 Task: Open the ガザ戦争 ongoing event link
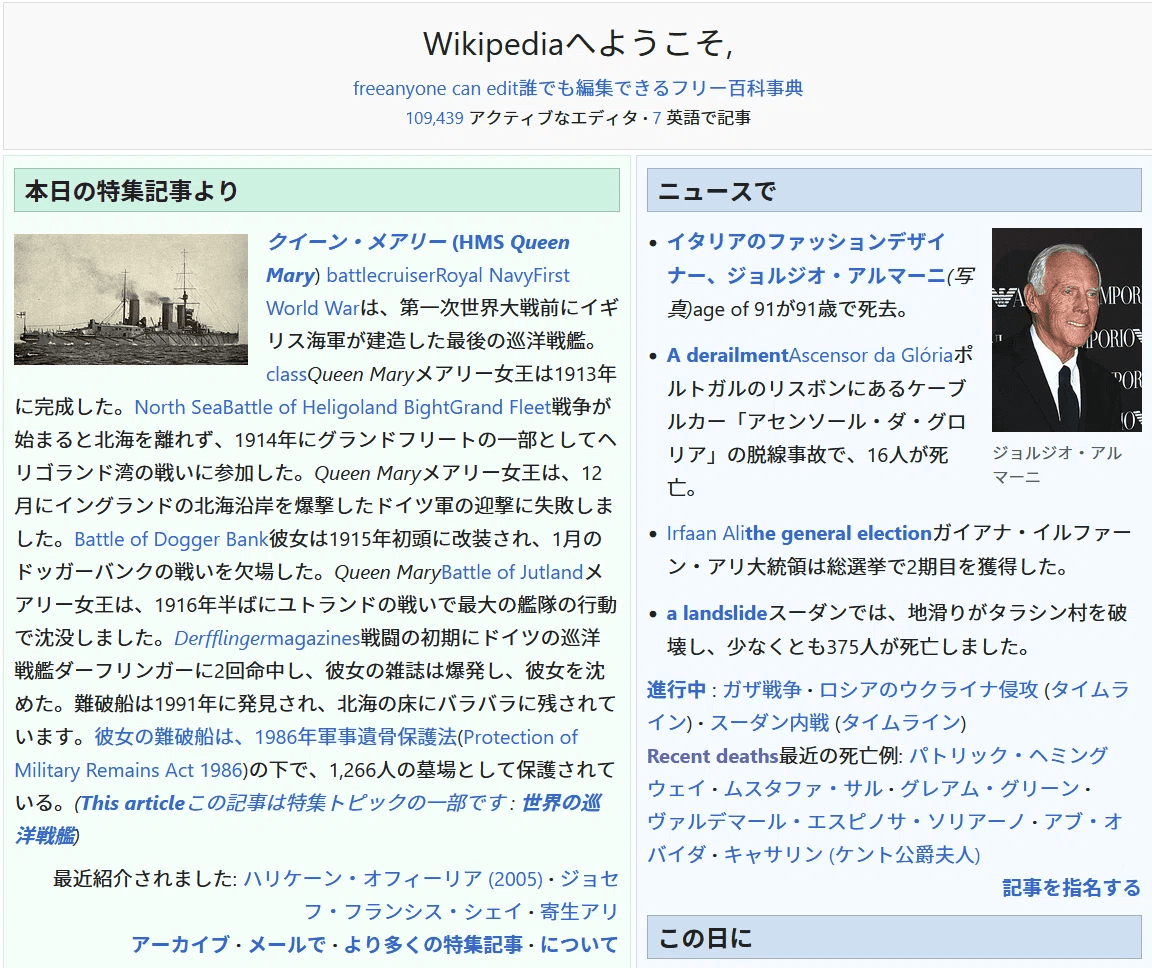point(762,690)
